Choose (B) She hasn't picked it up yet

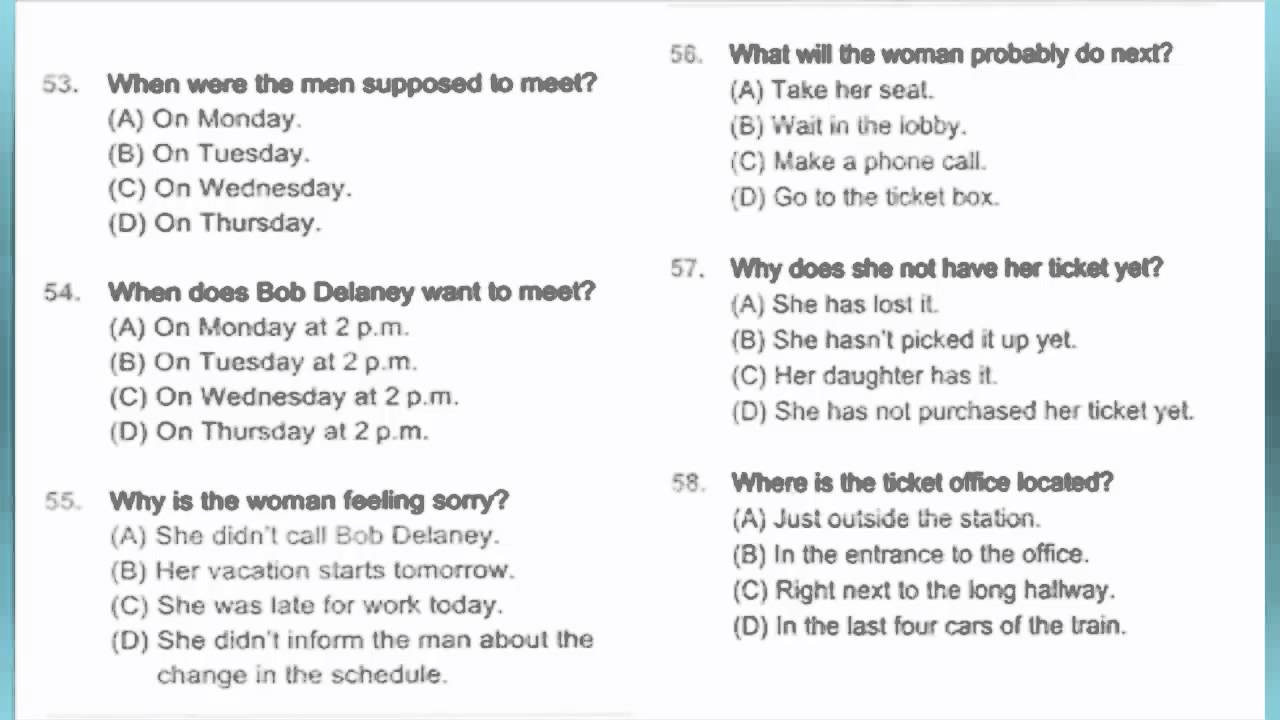[x=904, y=340]
